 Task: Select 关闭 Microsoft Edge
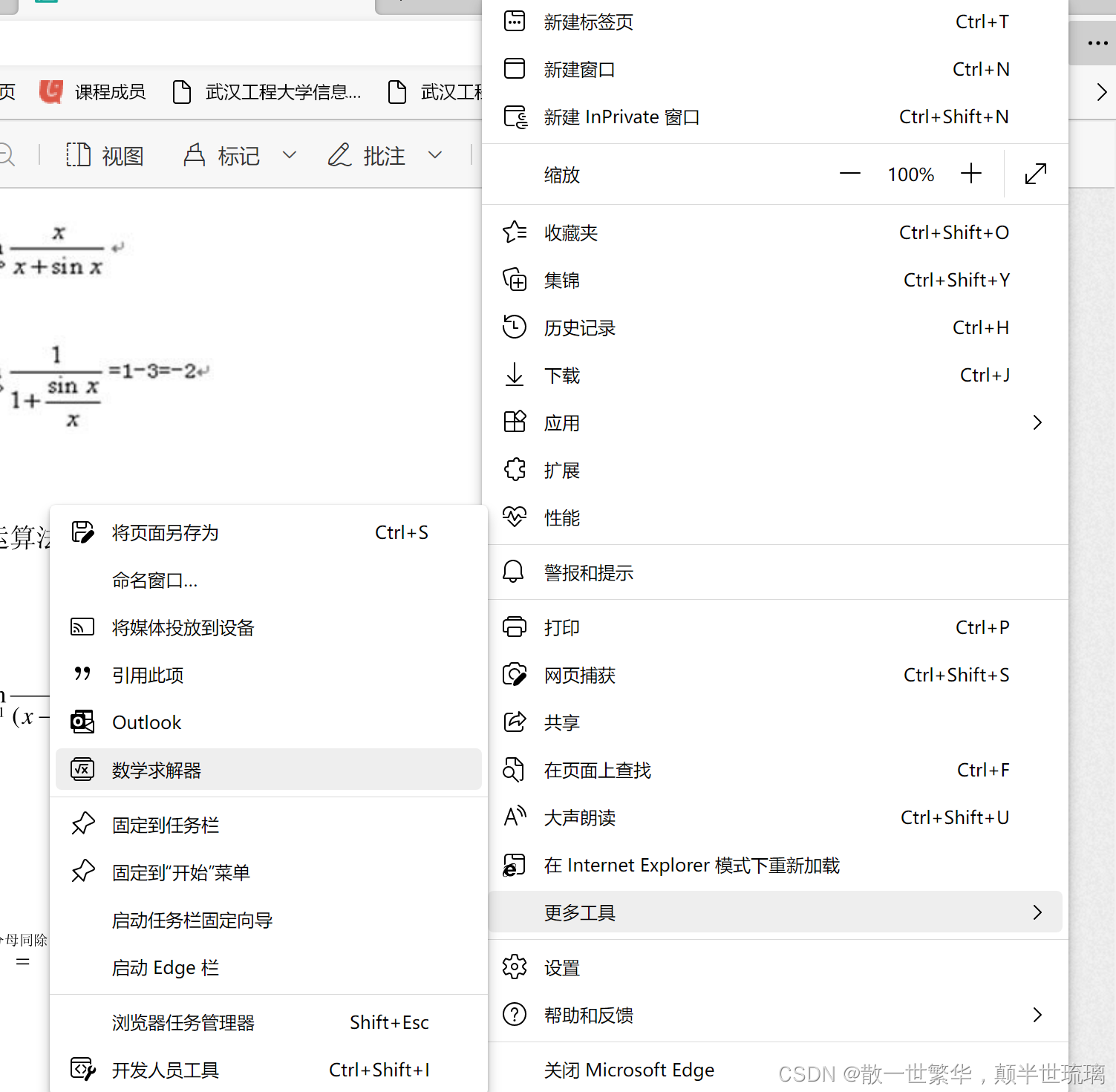point(775,1070)
